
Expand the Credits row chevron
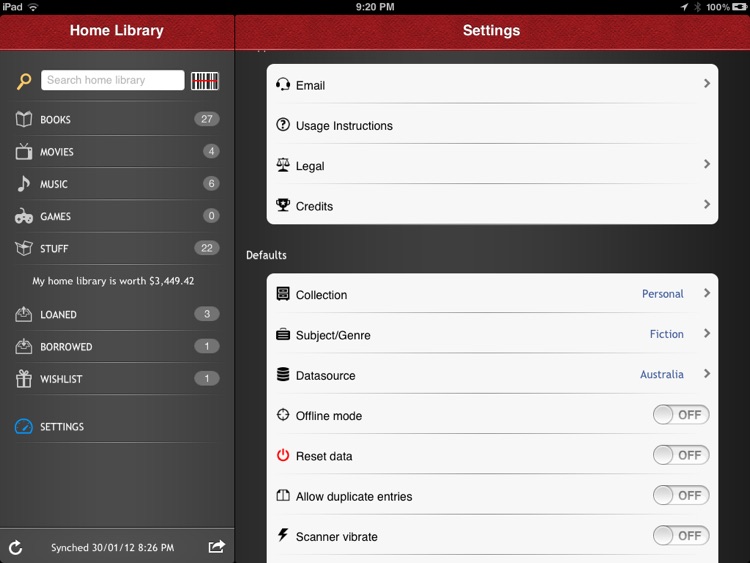click(x=706, y=204)
